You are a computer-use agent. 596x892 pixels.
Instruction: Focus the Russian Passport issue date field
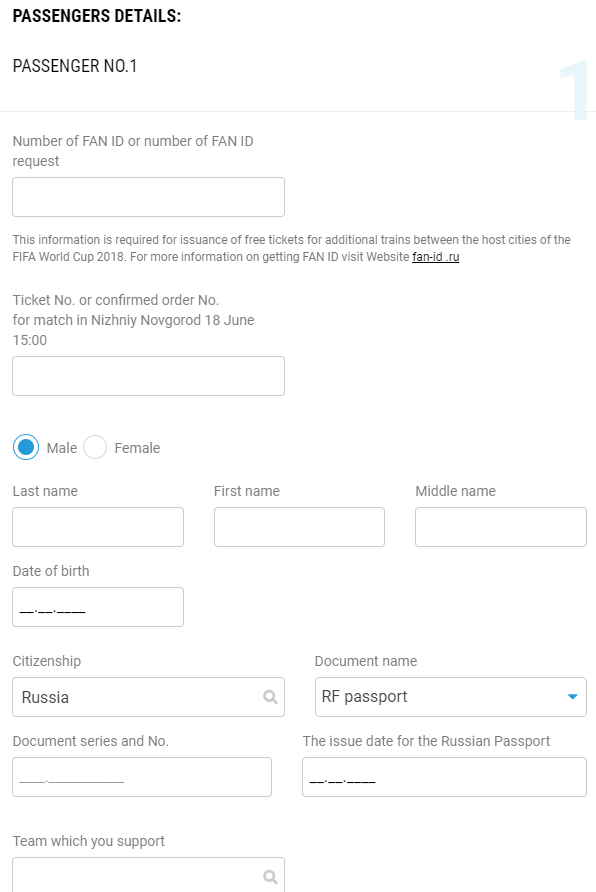point(444,777)
